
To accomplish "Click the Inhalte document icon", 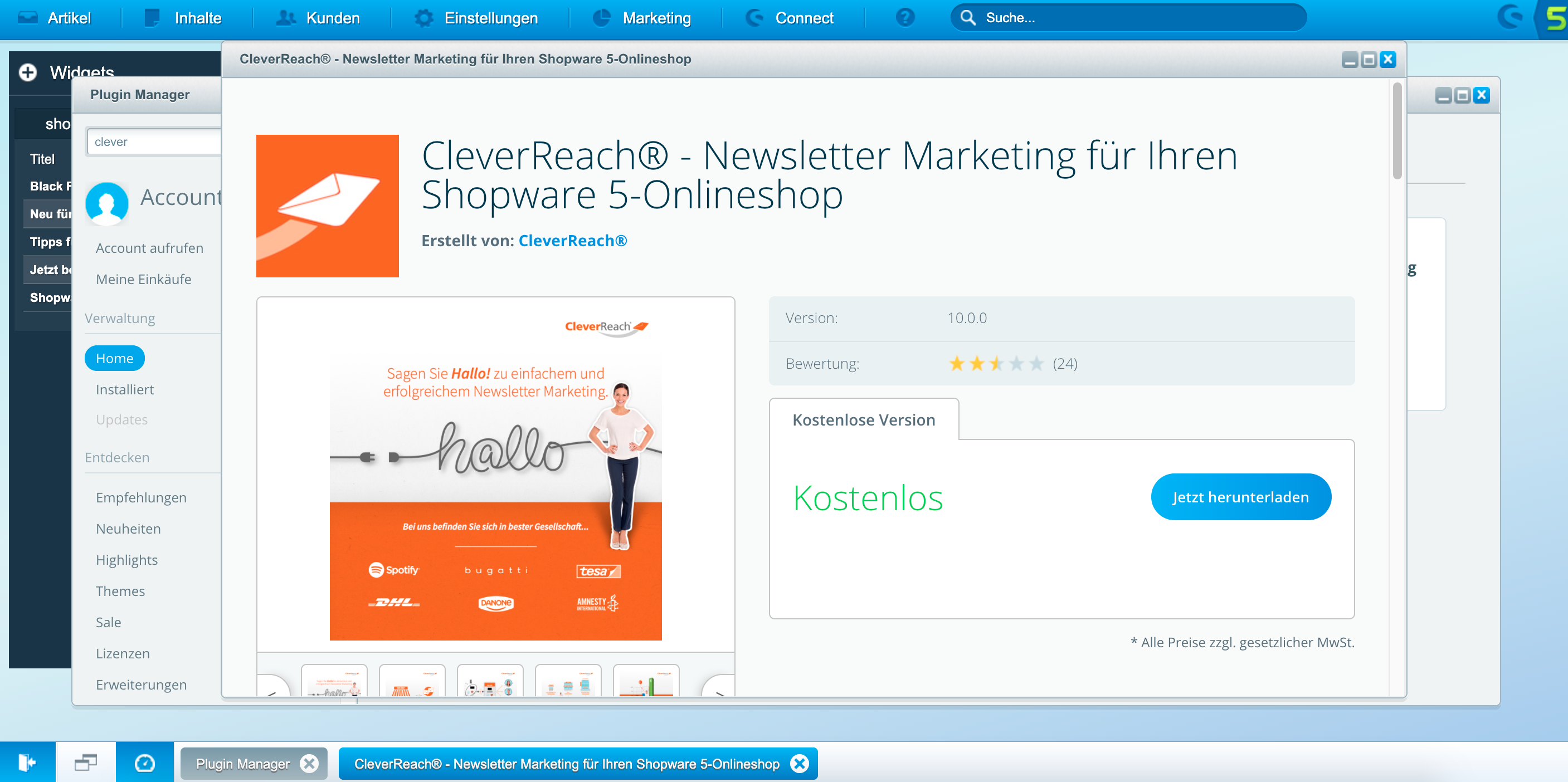I will click(x=152, y=18).
